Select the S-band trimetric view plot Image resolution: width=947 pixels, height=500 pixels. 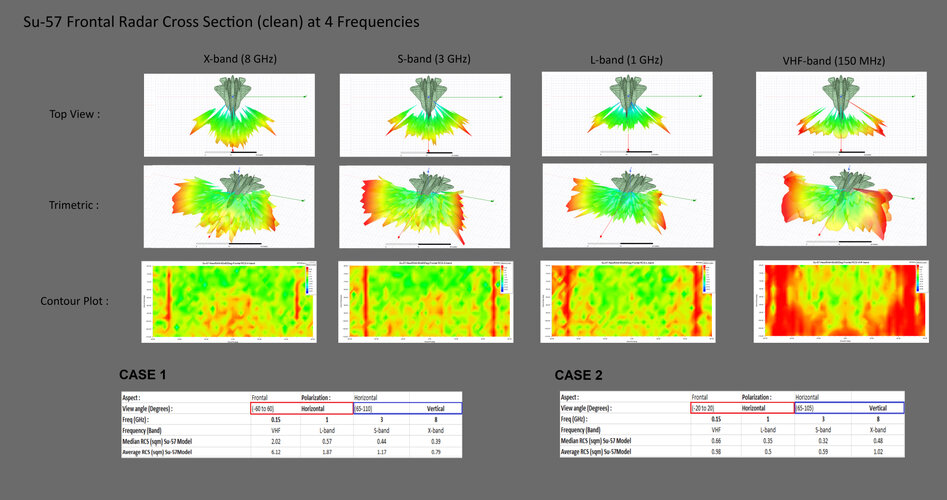425,207
